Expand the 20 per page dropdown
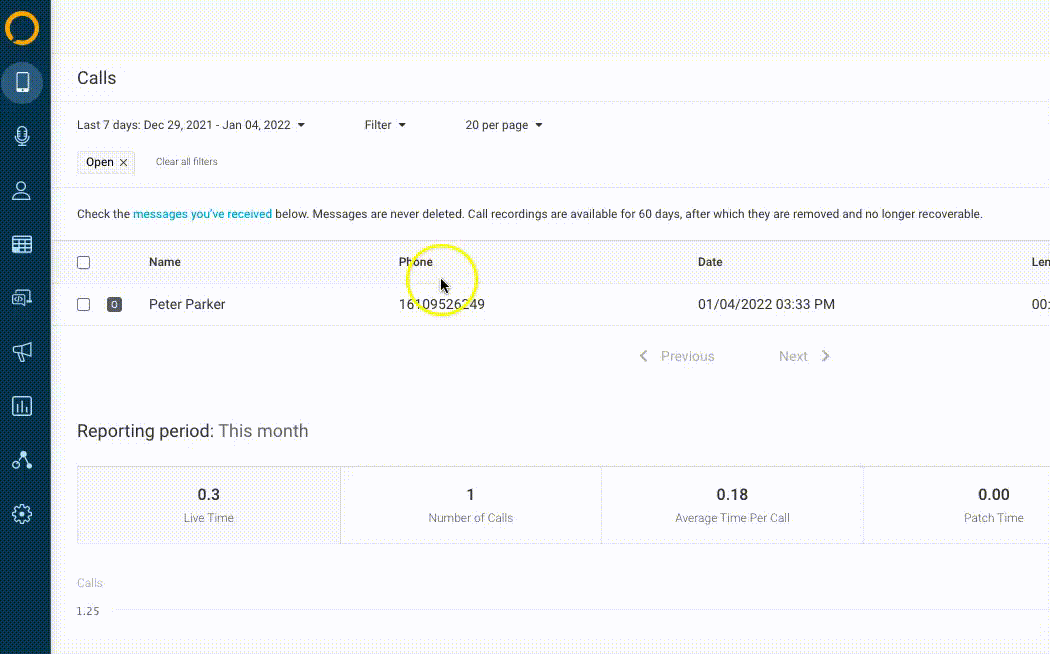This screenshot has width=1050, height=654. [503, 126]
